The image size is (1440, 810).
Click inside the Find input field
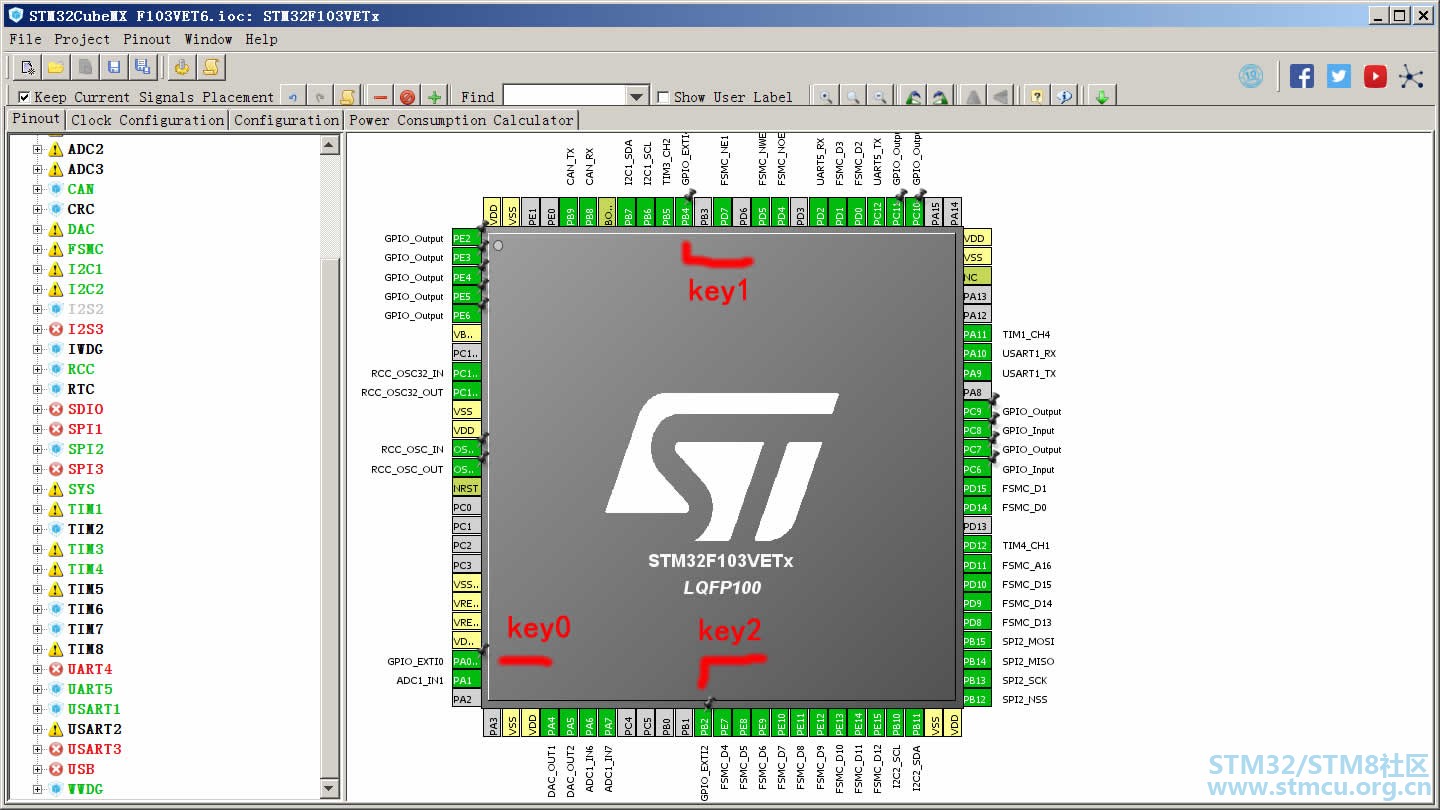tap(564, 97)
